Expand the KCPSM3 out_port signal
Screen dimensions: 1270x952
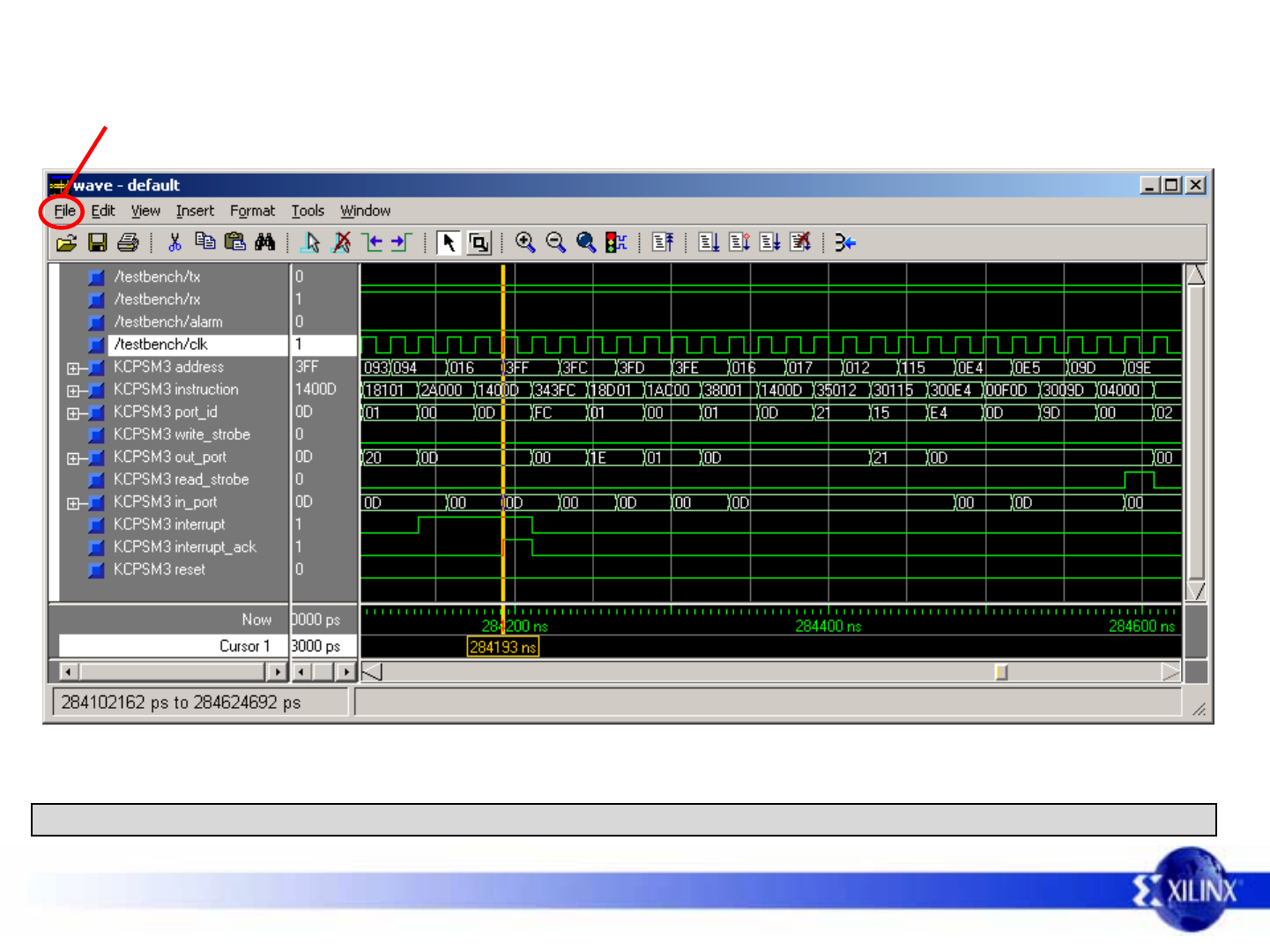tap(73, 458)
